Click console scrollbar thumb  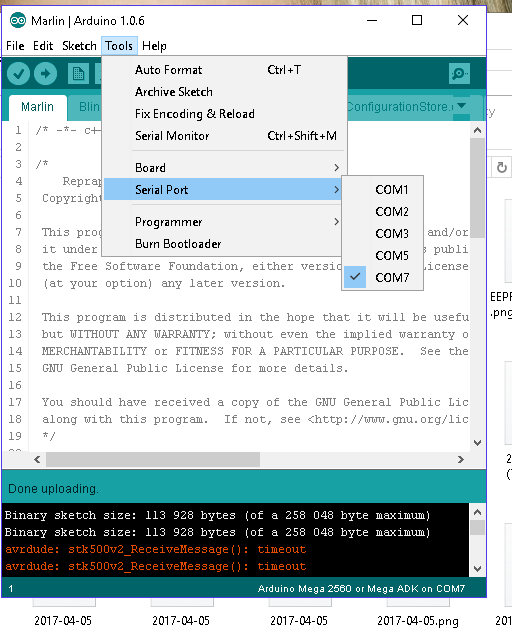[477, 527]
